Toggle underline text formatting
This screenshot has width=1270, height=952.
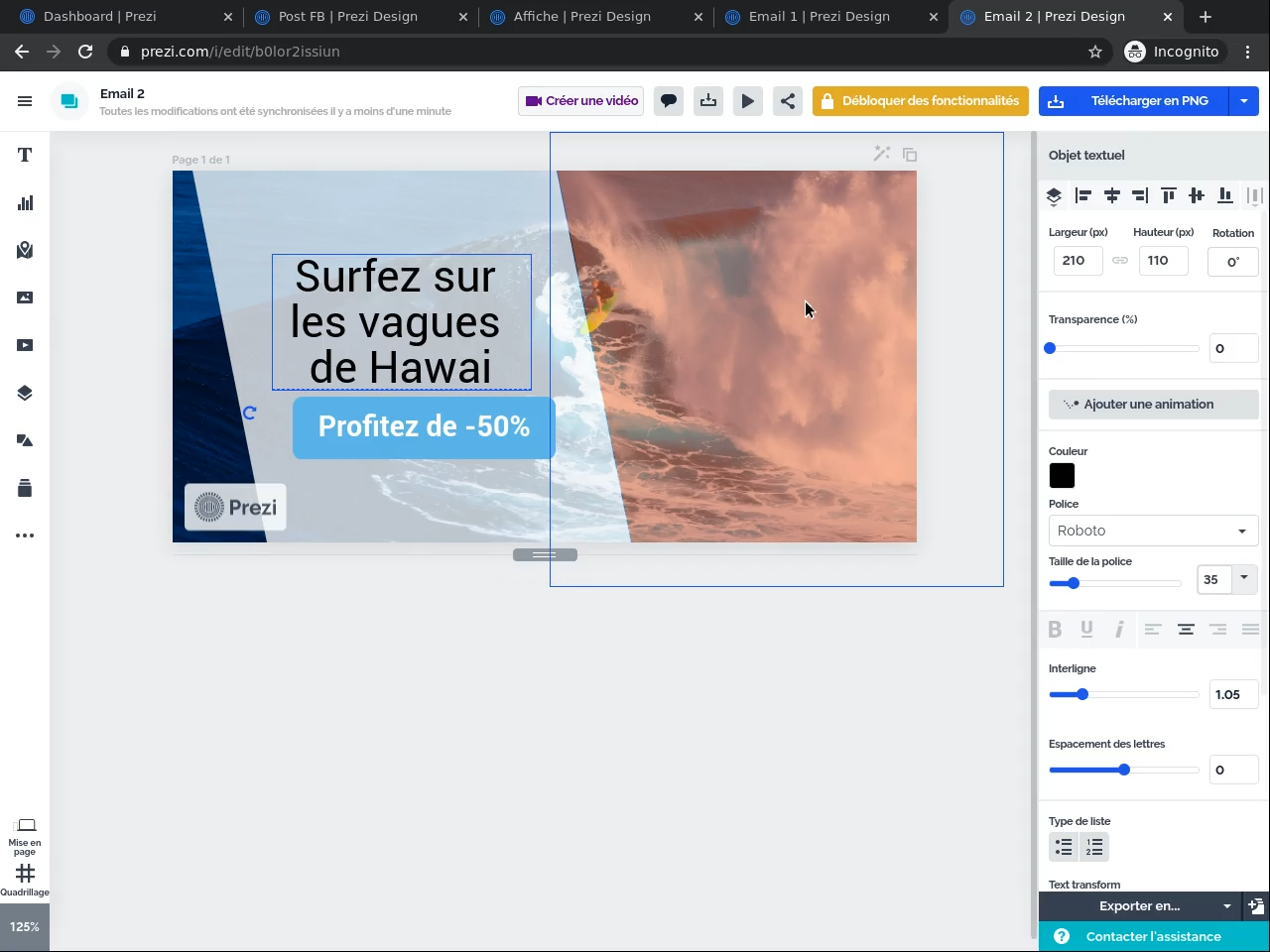click(1086, 630)
